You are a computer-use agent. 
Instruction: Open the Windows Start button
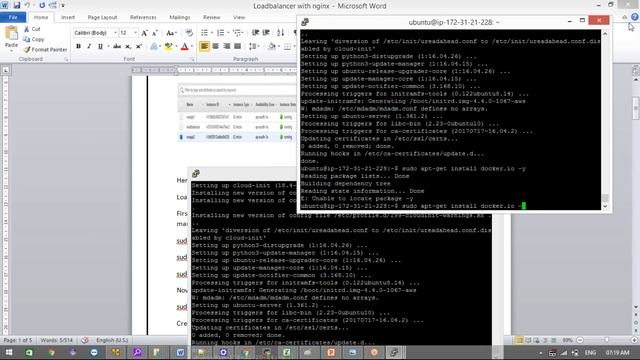pyautogui.click(x=9, y=352)
